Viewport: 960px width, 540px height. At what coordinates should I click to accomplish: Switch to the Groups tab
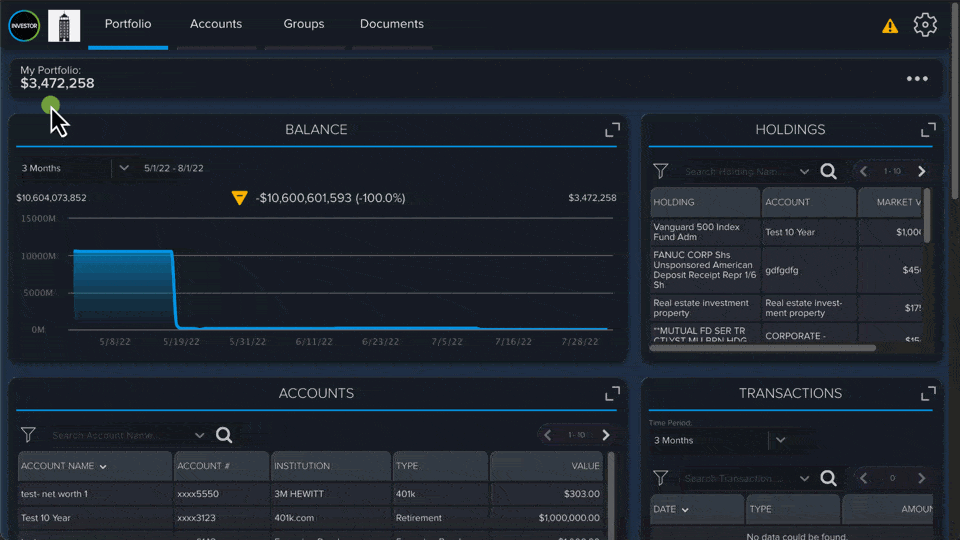click(x=304, y=24)
